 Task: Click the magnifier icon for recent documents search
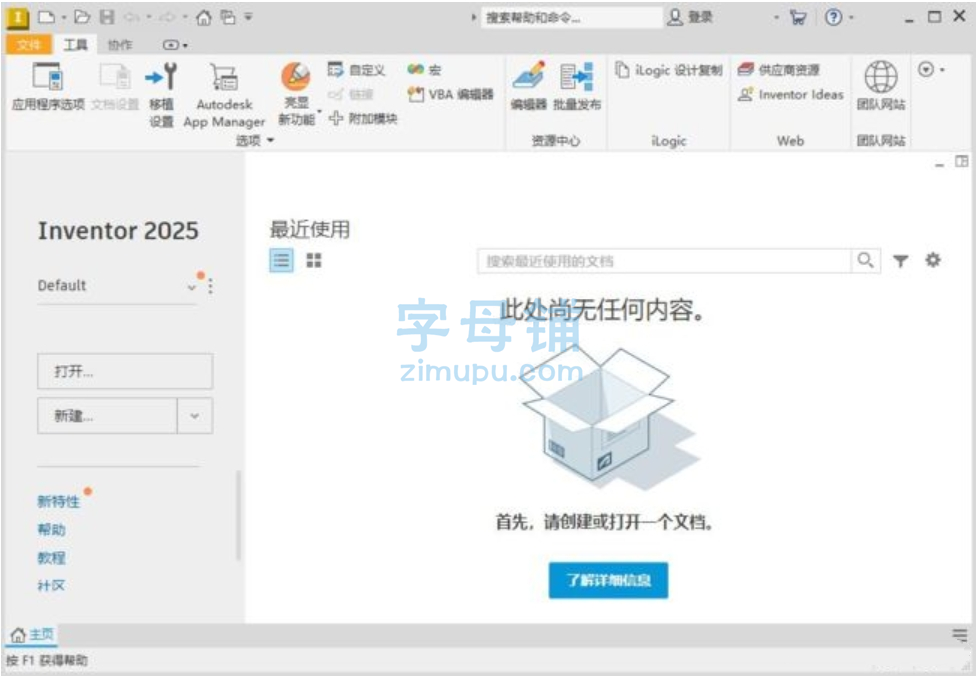865,260
